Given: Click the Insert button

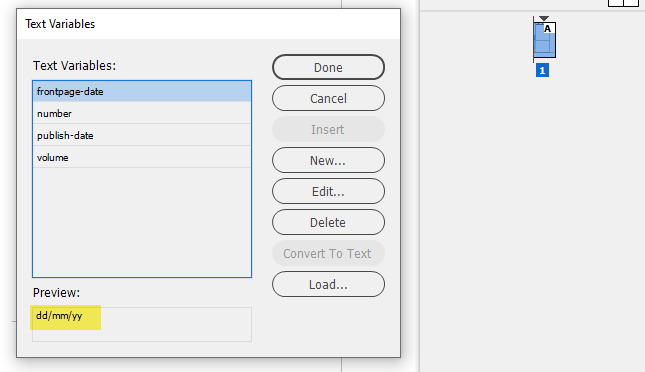Looking at the screenshot, I should [x=328, y=130].
